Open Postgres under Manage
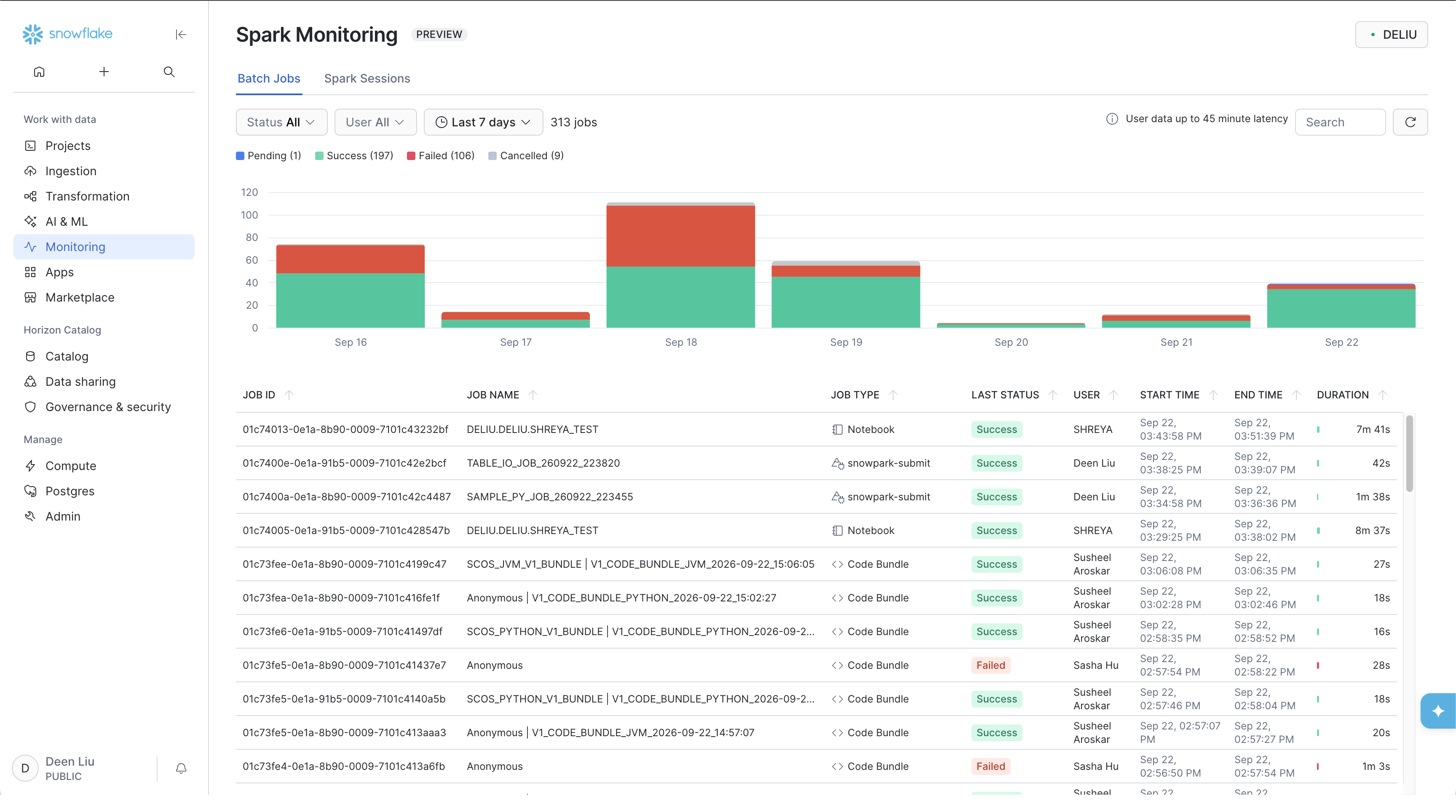1456x812 pixels. (x=104, y=491)
